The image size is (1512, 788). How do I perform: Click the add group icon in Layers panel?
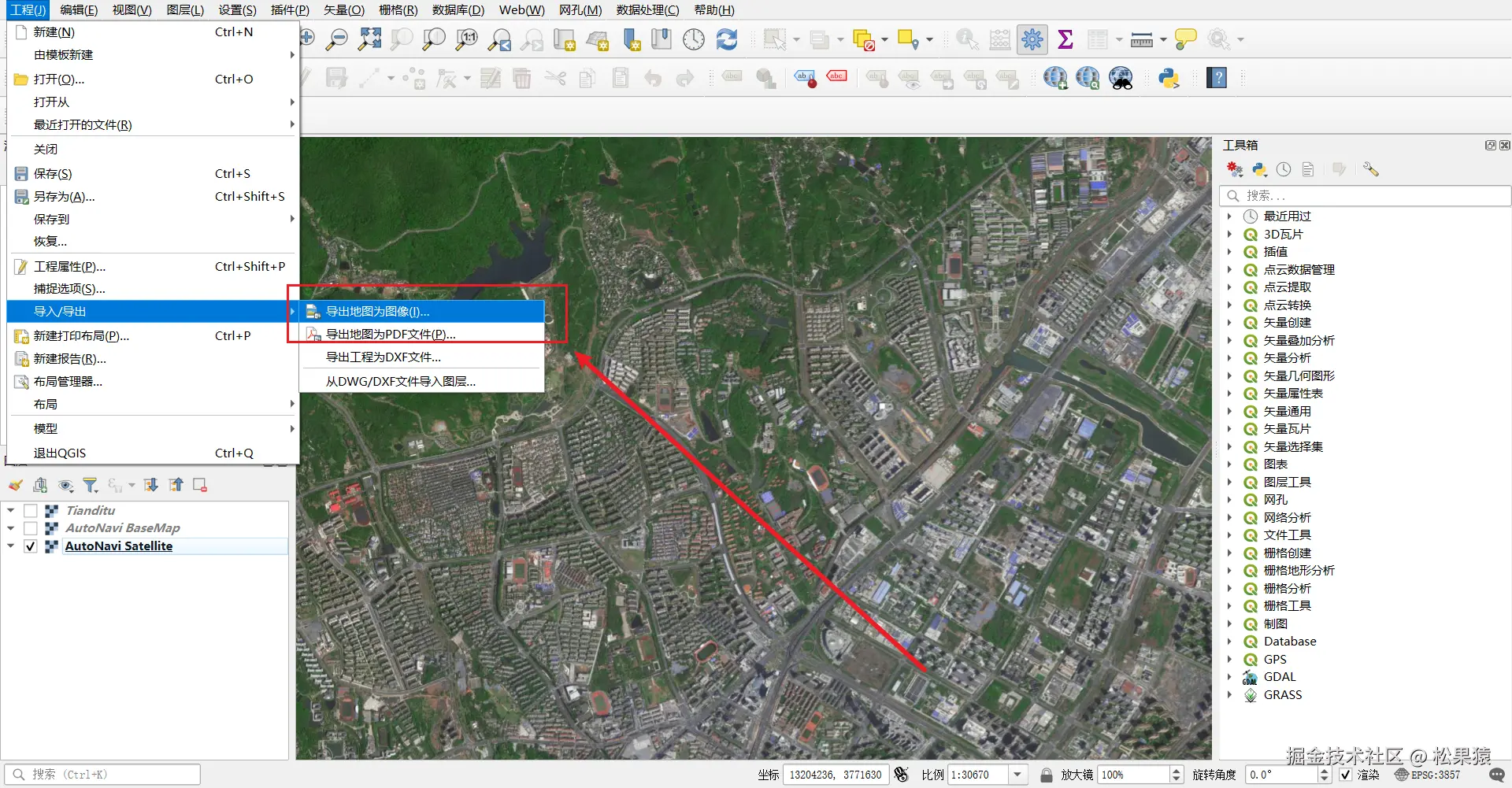pos(40,486)
